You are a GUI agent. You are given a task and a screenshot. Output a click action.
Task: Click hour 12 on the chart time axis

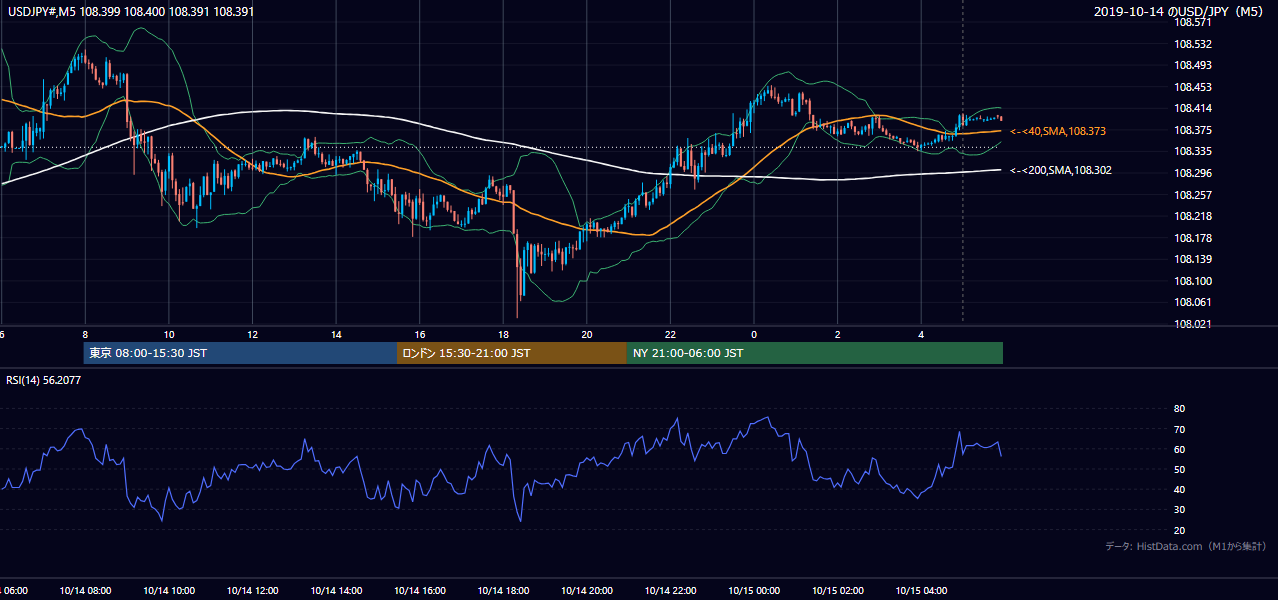point(252,335)
